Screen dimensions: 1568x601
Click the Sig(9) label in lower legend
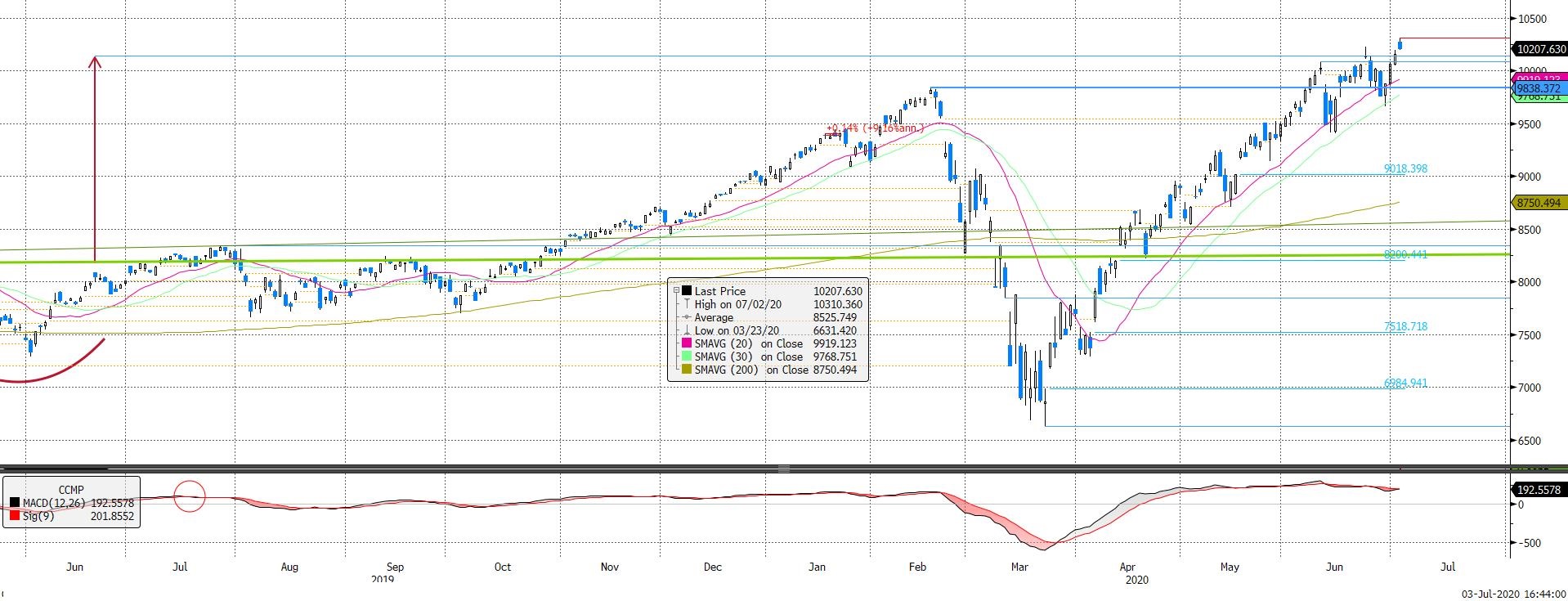click(x=38, y=516)
